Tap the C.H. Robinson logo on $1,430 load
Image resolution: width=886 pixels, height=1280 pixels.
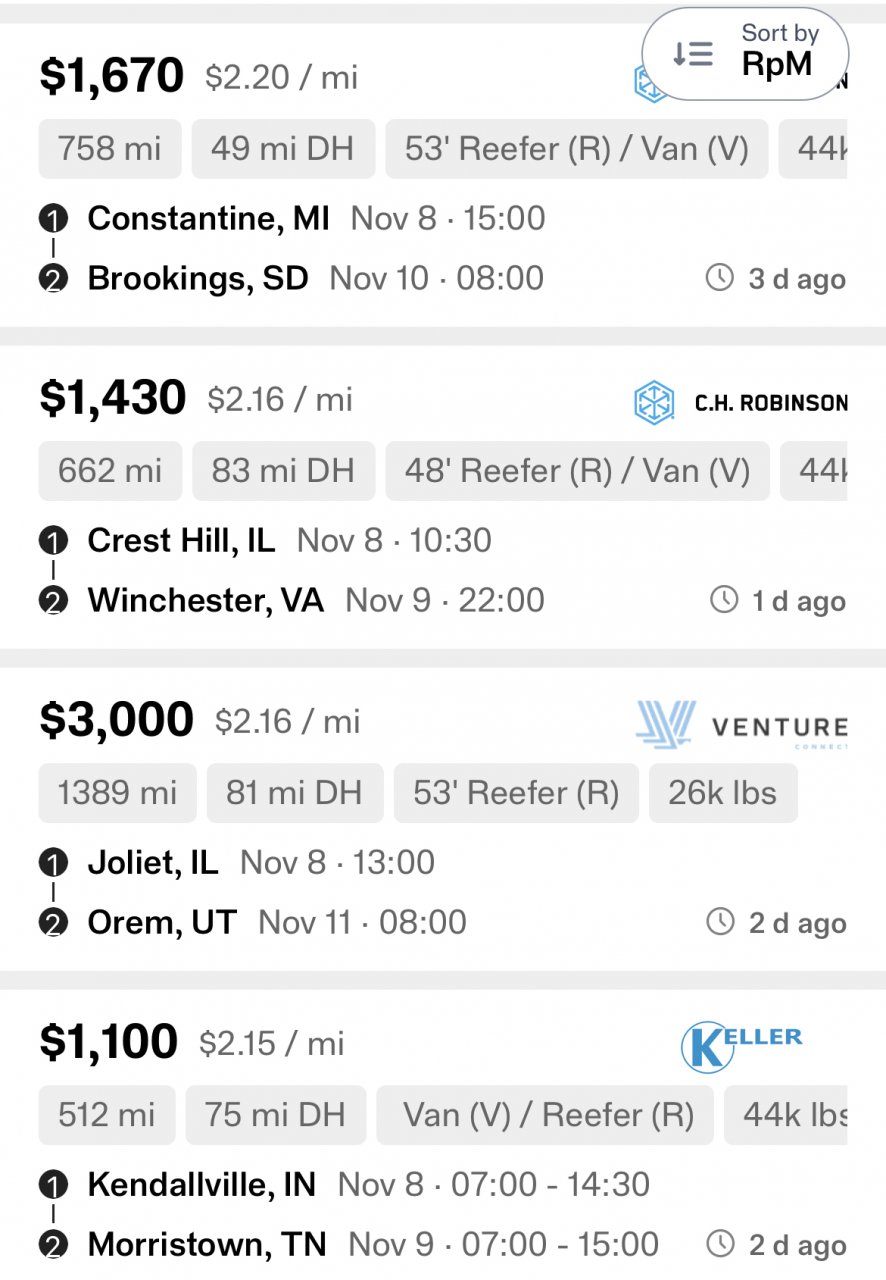[x=741, y=403]
